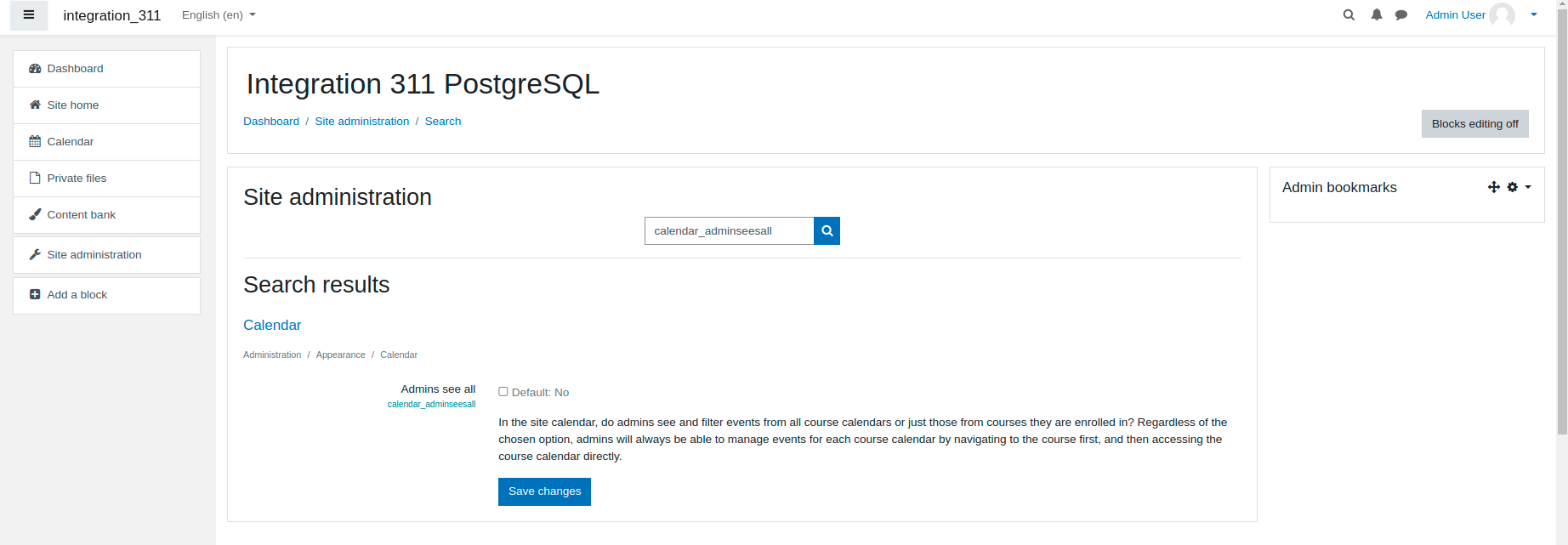Click Site administration breadcrumb link

[x=362, y=122]
